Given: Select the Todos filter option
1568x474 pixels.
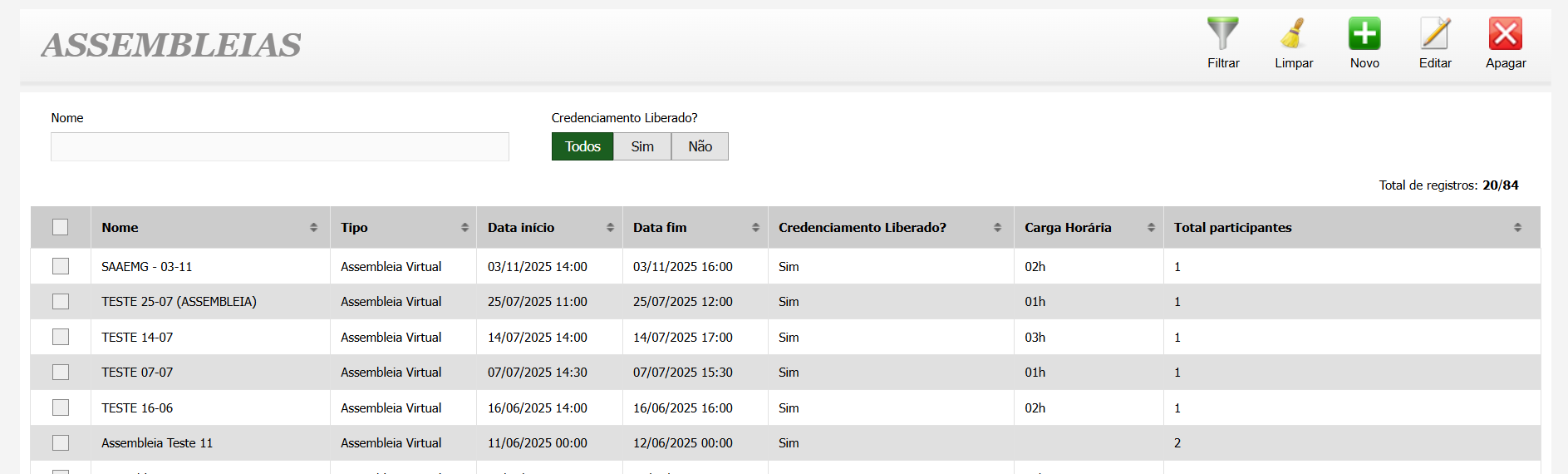Looking at the screenshot, I should (582, 146).
